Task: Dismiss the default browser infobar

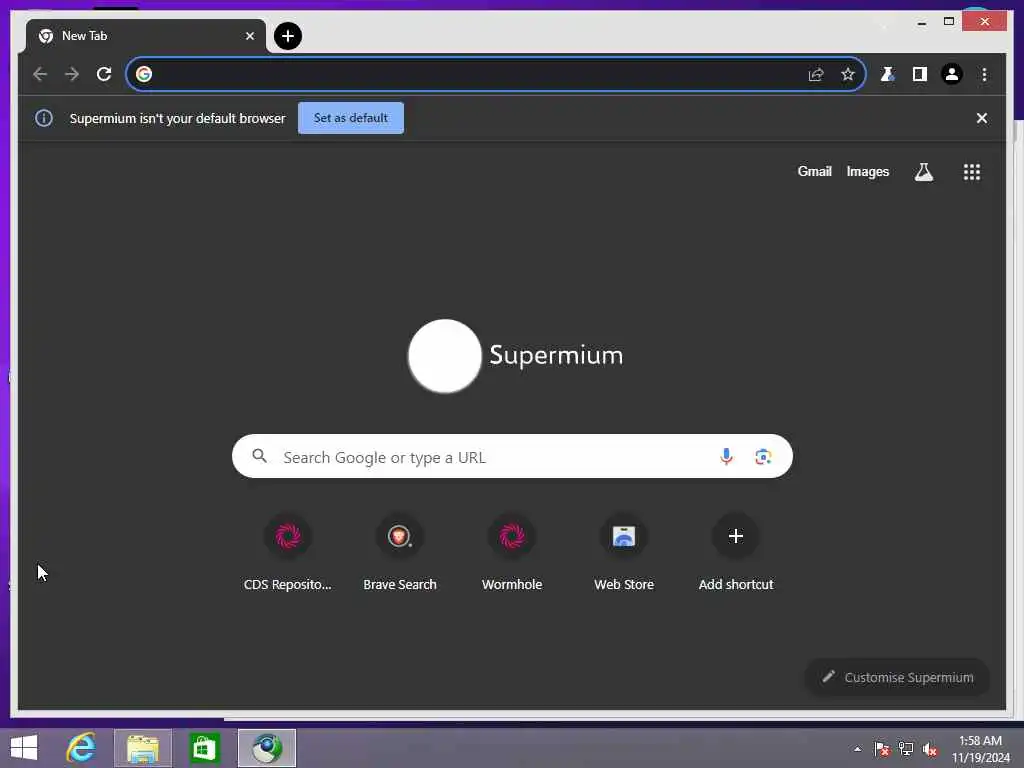Action: click(x=982, y=118)
